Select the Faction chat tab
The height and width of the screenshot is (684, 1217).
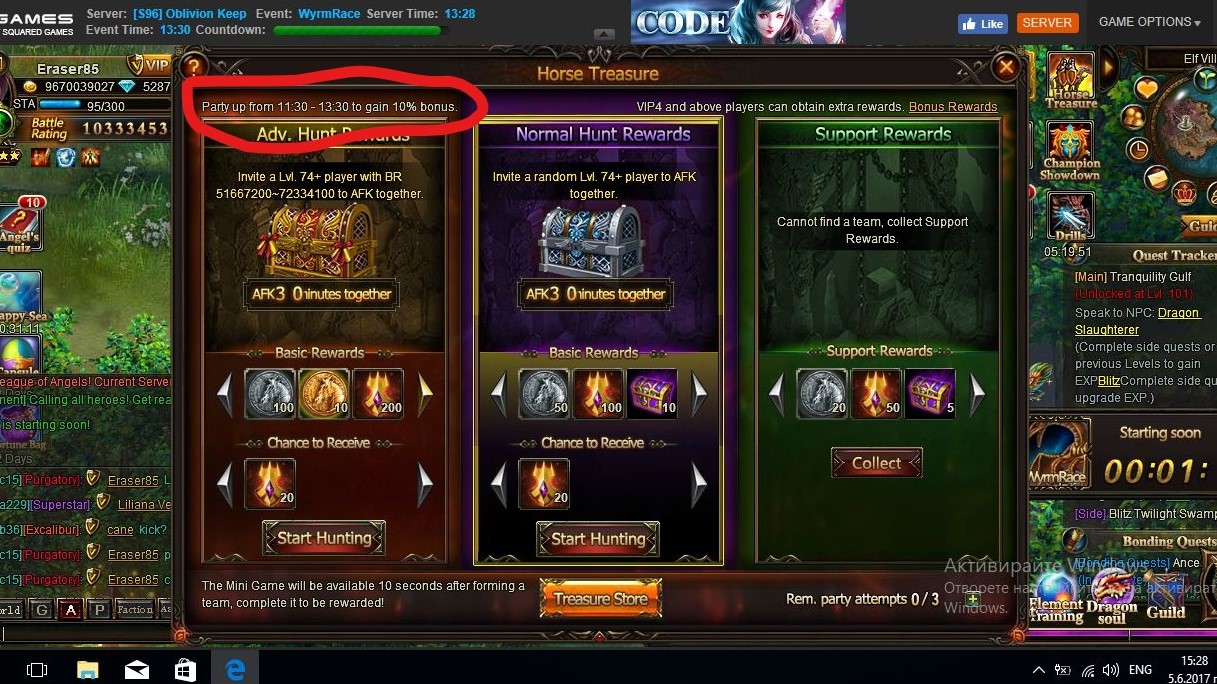(134, 609)
